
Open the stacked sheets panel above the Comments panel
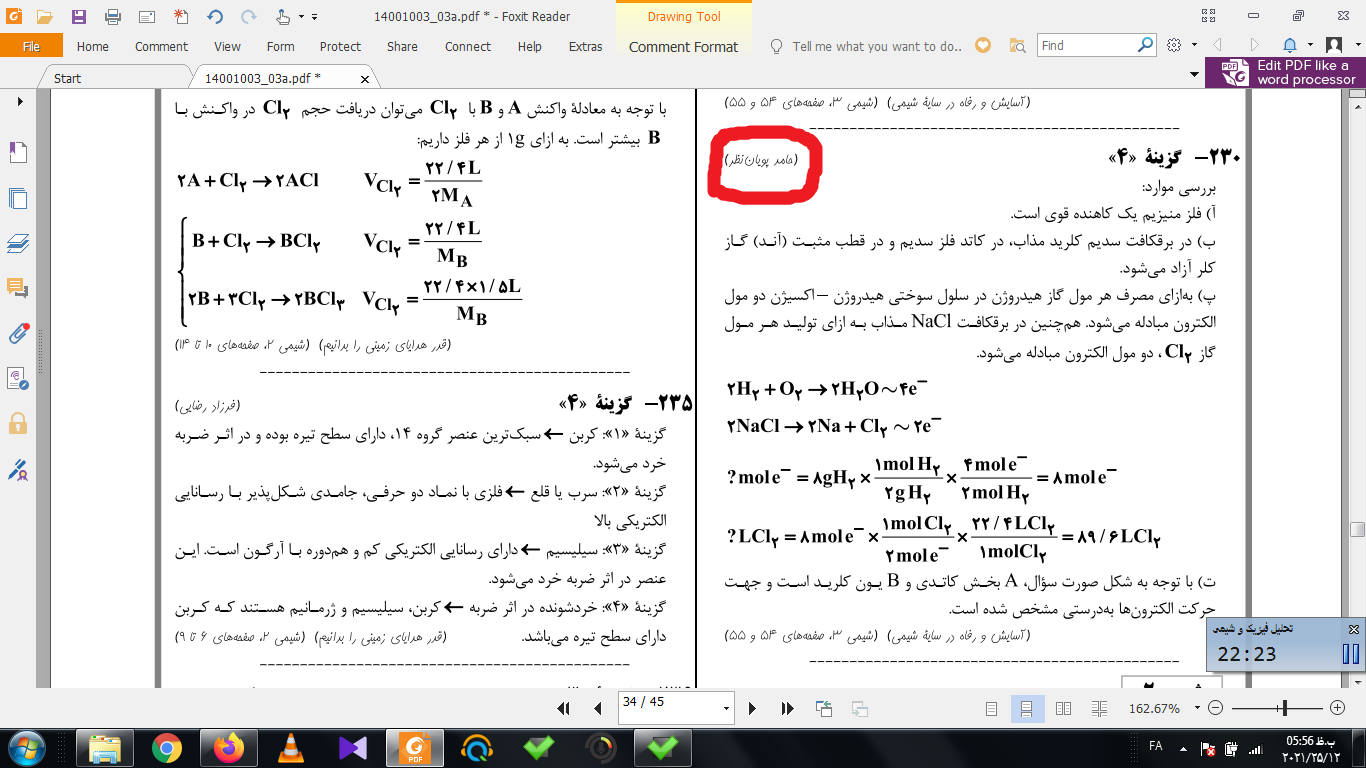coord(17,243)
